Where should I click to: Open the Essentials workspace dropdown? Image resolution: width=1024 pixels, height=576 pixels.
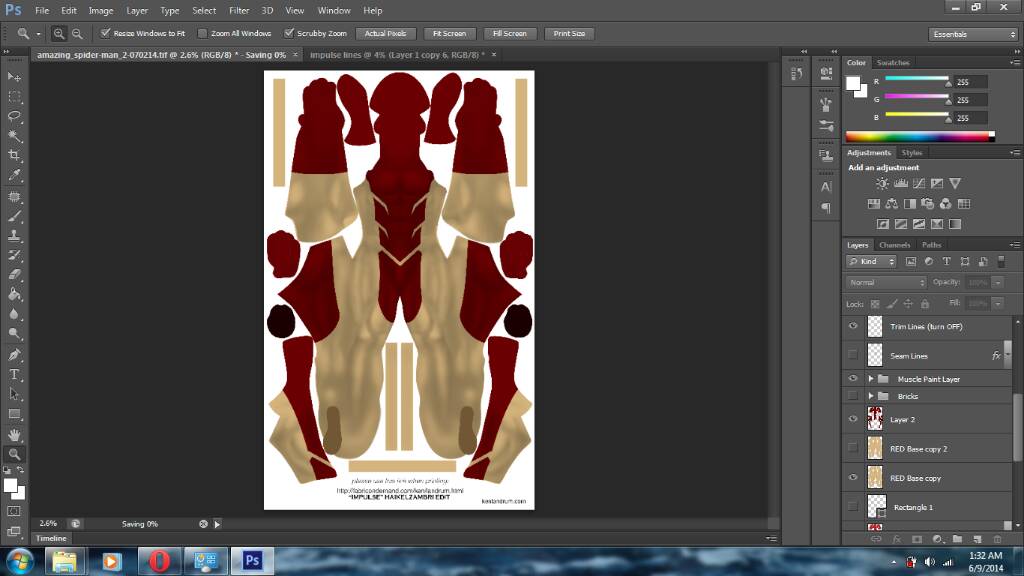point(973,34)
